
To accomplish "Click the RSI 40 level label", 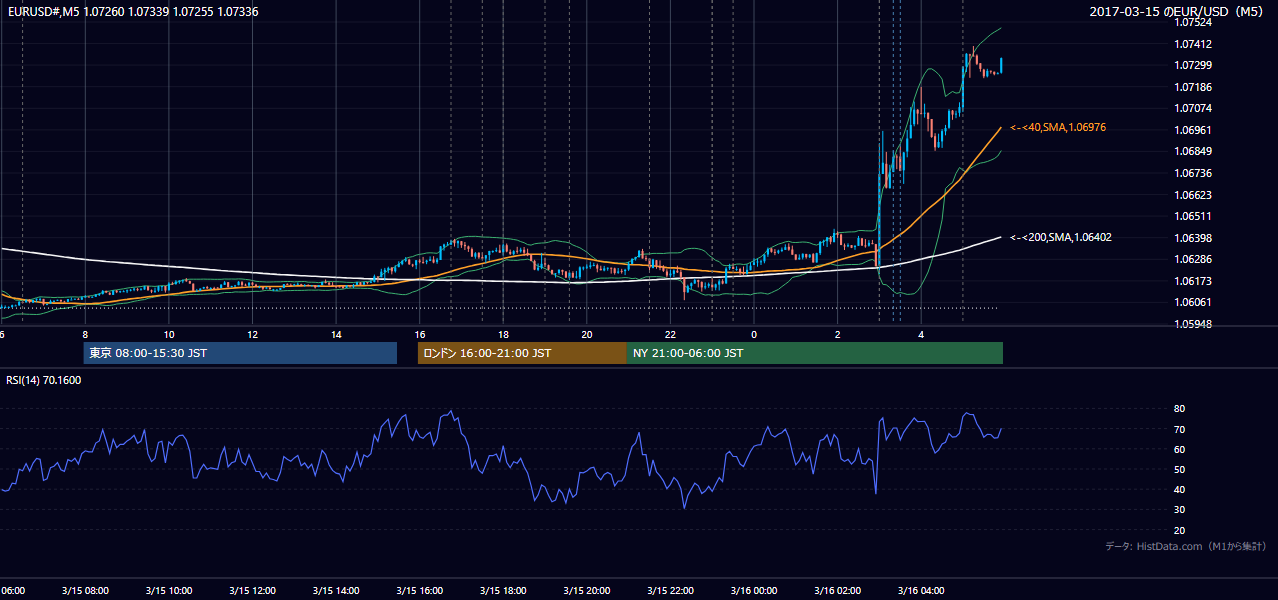I will 1179,489.
